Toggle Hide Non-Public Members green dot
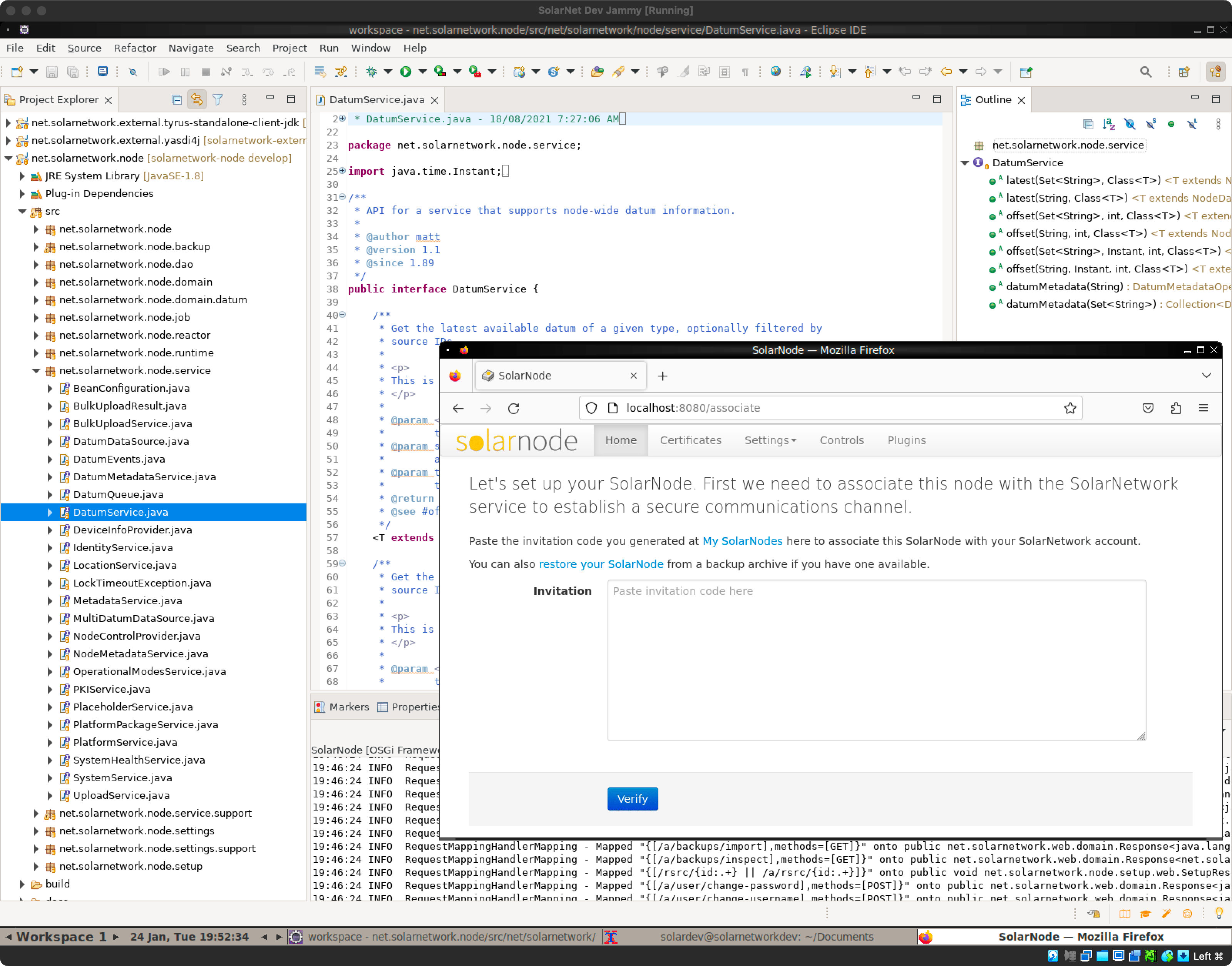This screenshot has height=966, width=1232. point(1171,124)
